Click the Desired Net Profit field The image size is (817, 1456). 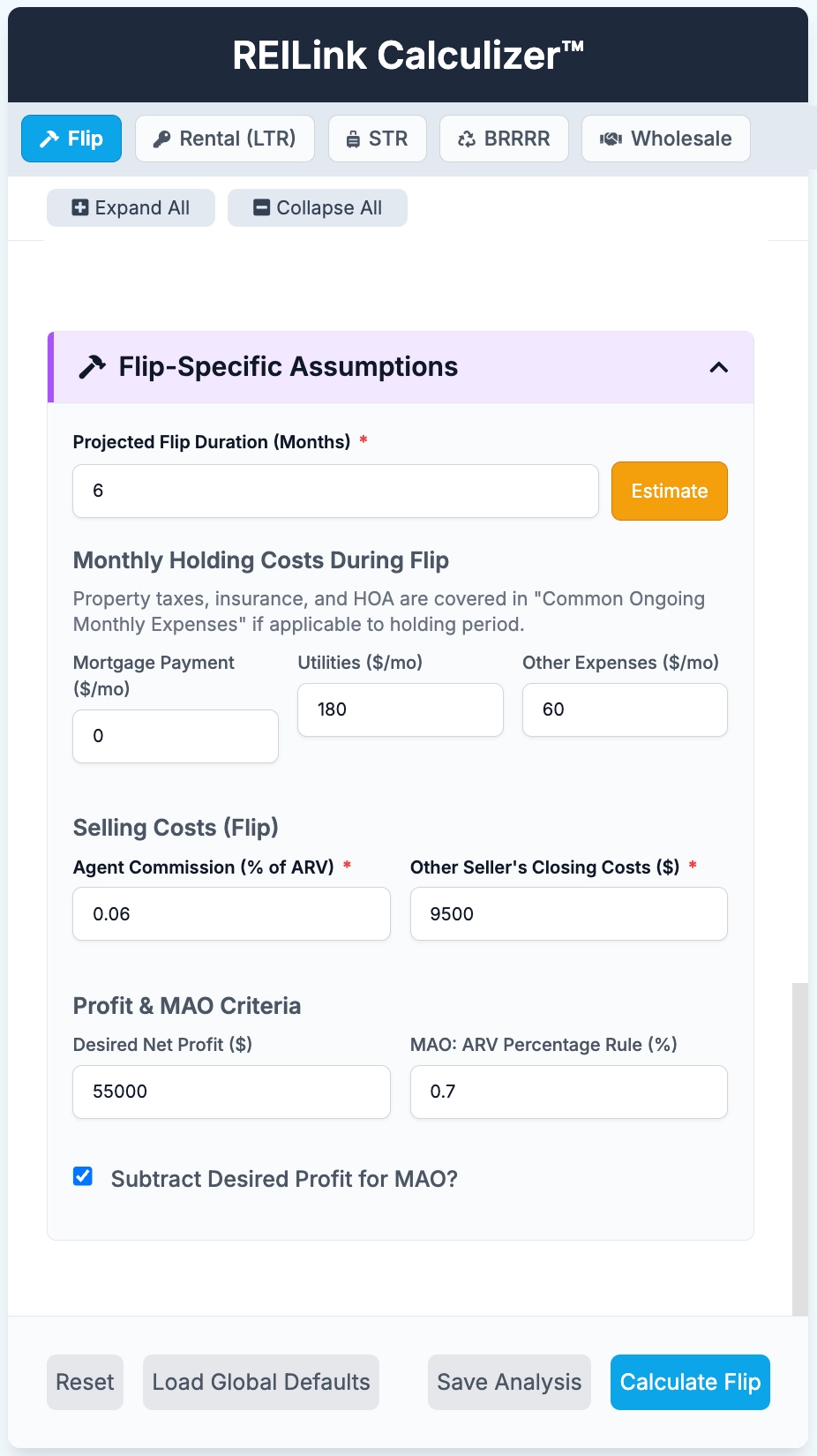click(x=231, y=1092)
